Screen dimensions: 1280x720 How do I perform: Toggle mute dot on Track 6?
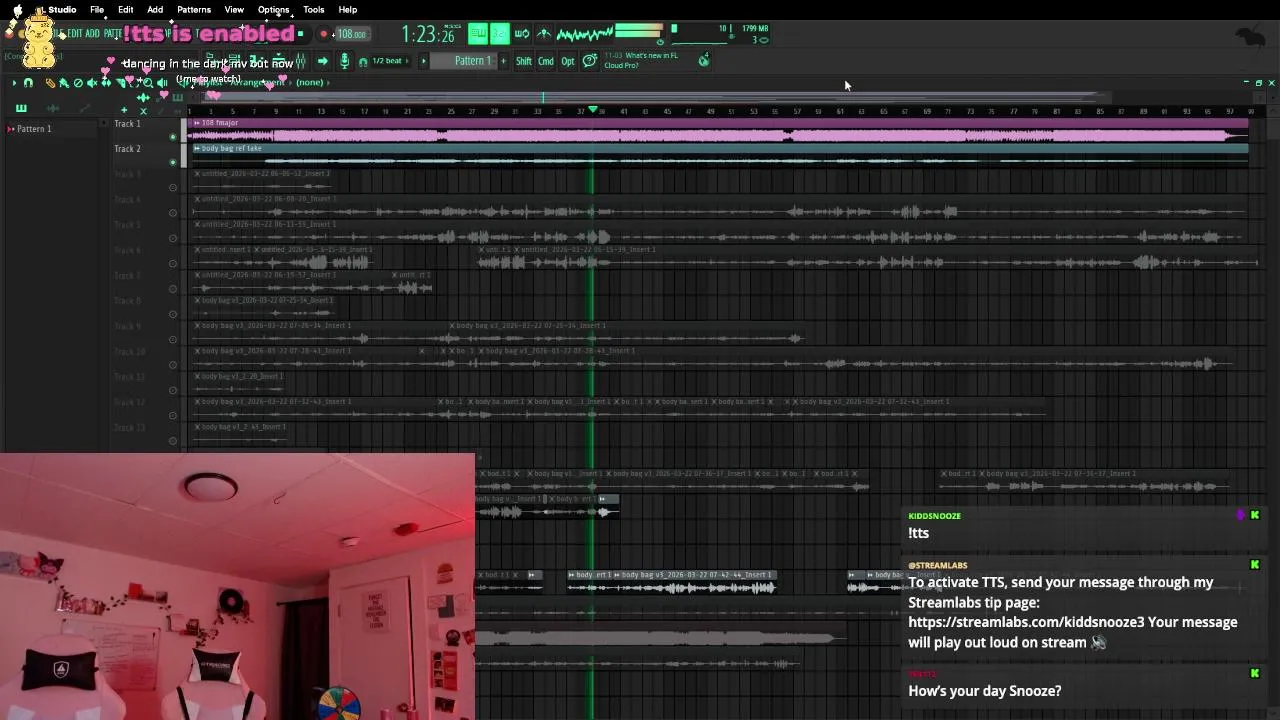pyautogui.click(x=173, y=264)
